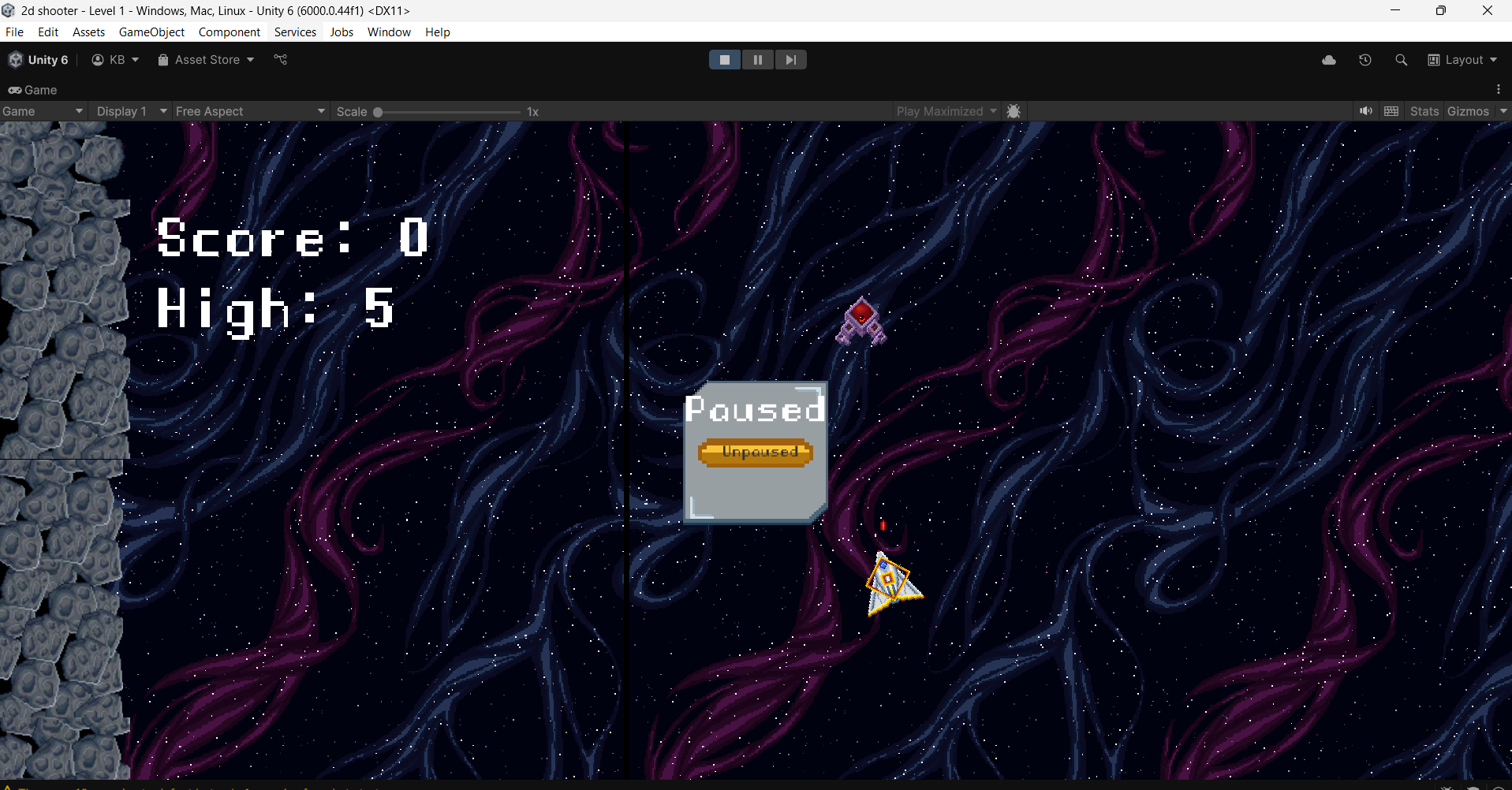Open the Unity 6 logo menu
Image resolution: width=1512 pixels, height=790 pixels.
[39, 60]
